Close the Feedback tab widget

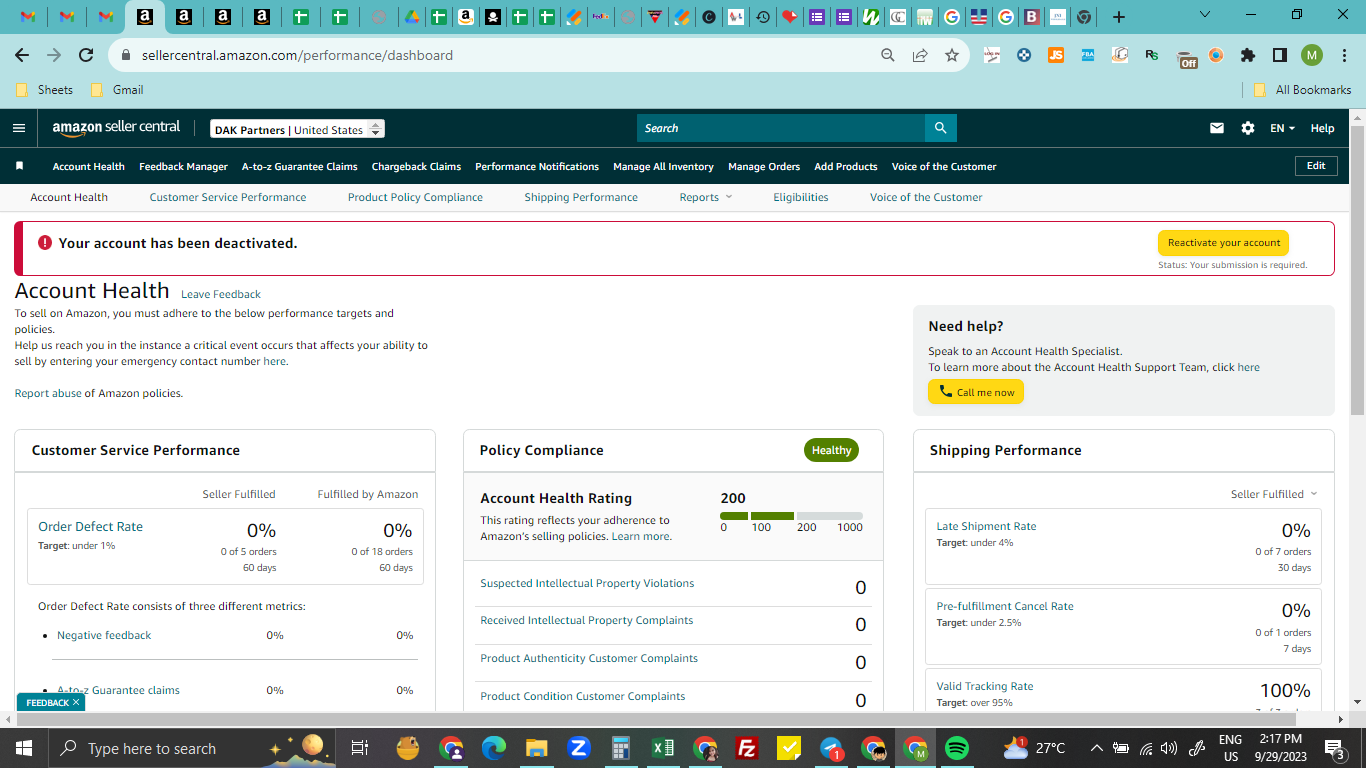click(76, 703)
